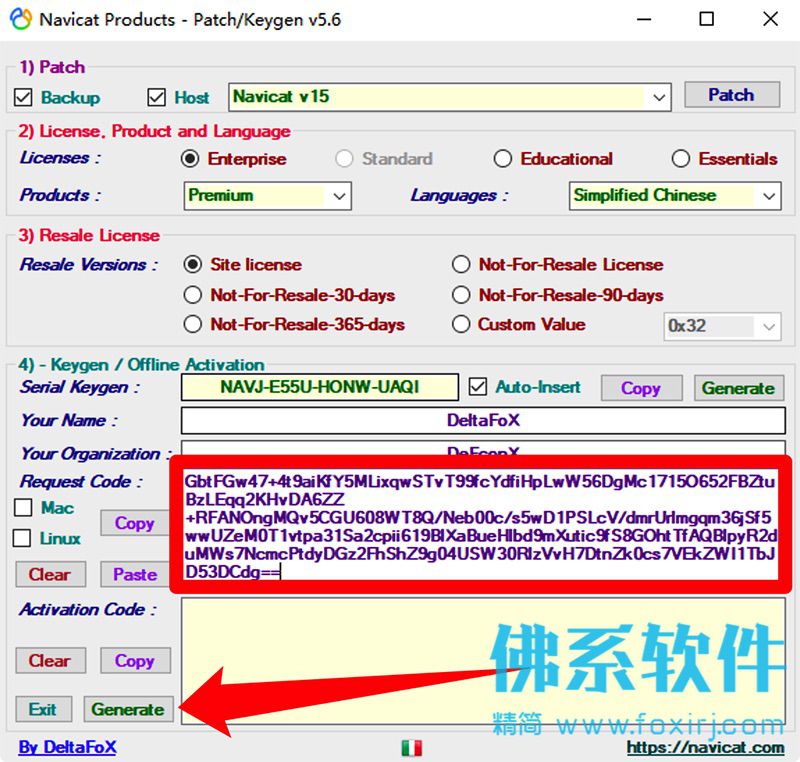Maximize the Patch/Keygen window
The height and width of the screenshot is (762, 800).
706,19
